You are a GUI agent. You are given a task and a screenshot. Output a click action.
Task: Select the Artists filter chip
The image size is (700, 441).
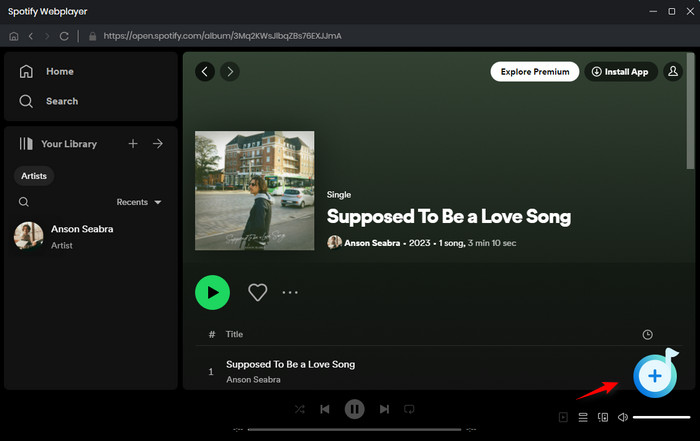tap(34, 176)
